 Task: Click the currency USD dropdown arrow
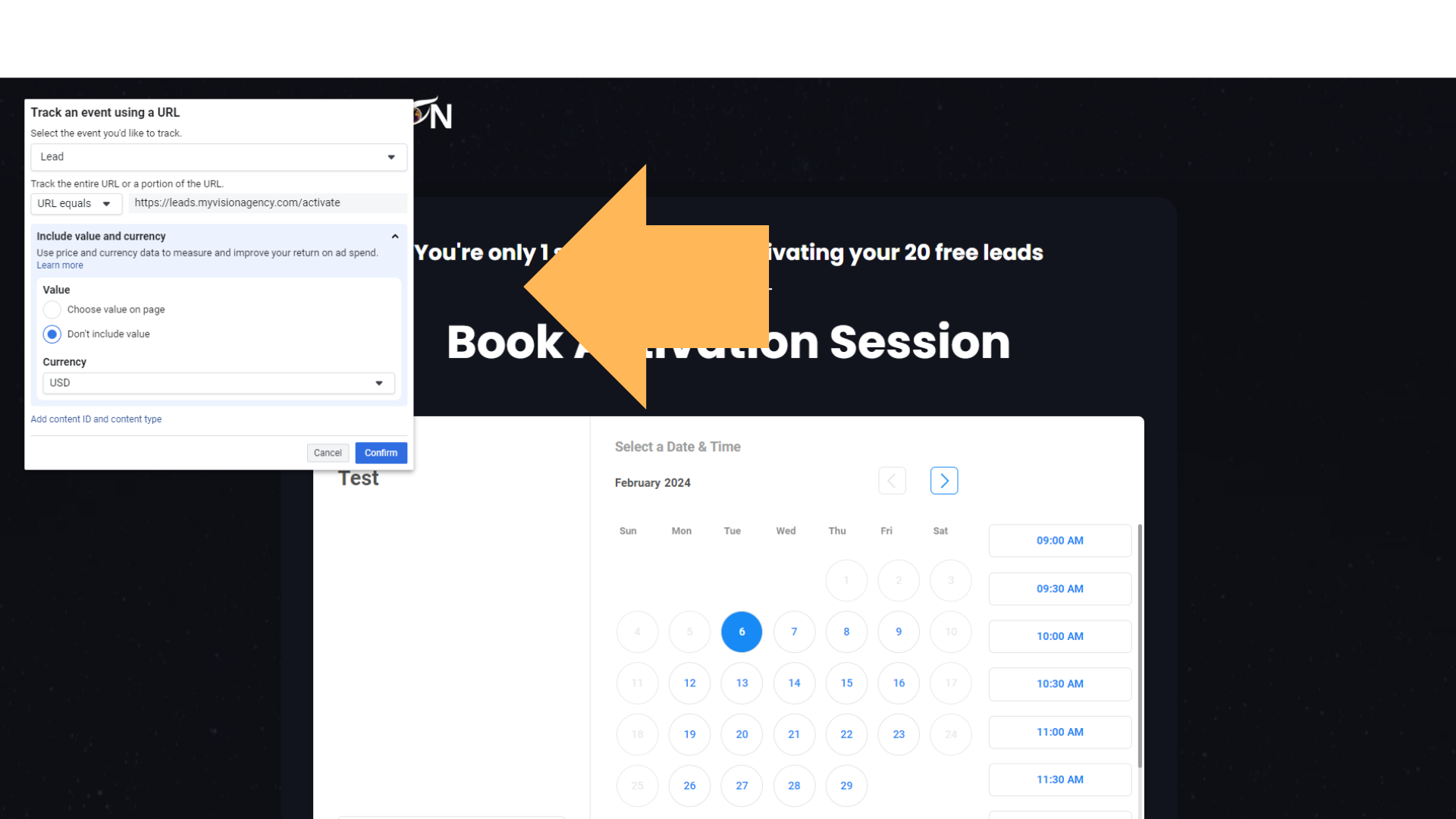coord(379,383)
